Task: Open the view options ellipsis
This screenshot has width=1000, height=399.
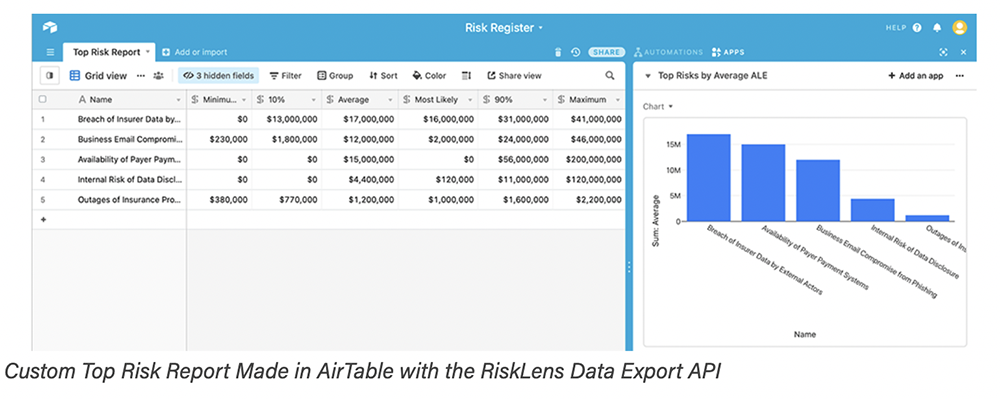Action: coord(140,75)
